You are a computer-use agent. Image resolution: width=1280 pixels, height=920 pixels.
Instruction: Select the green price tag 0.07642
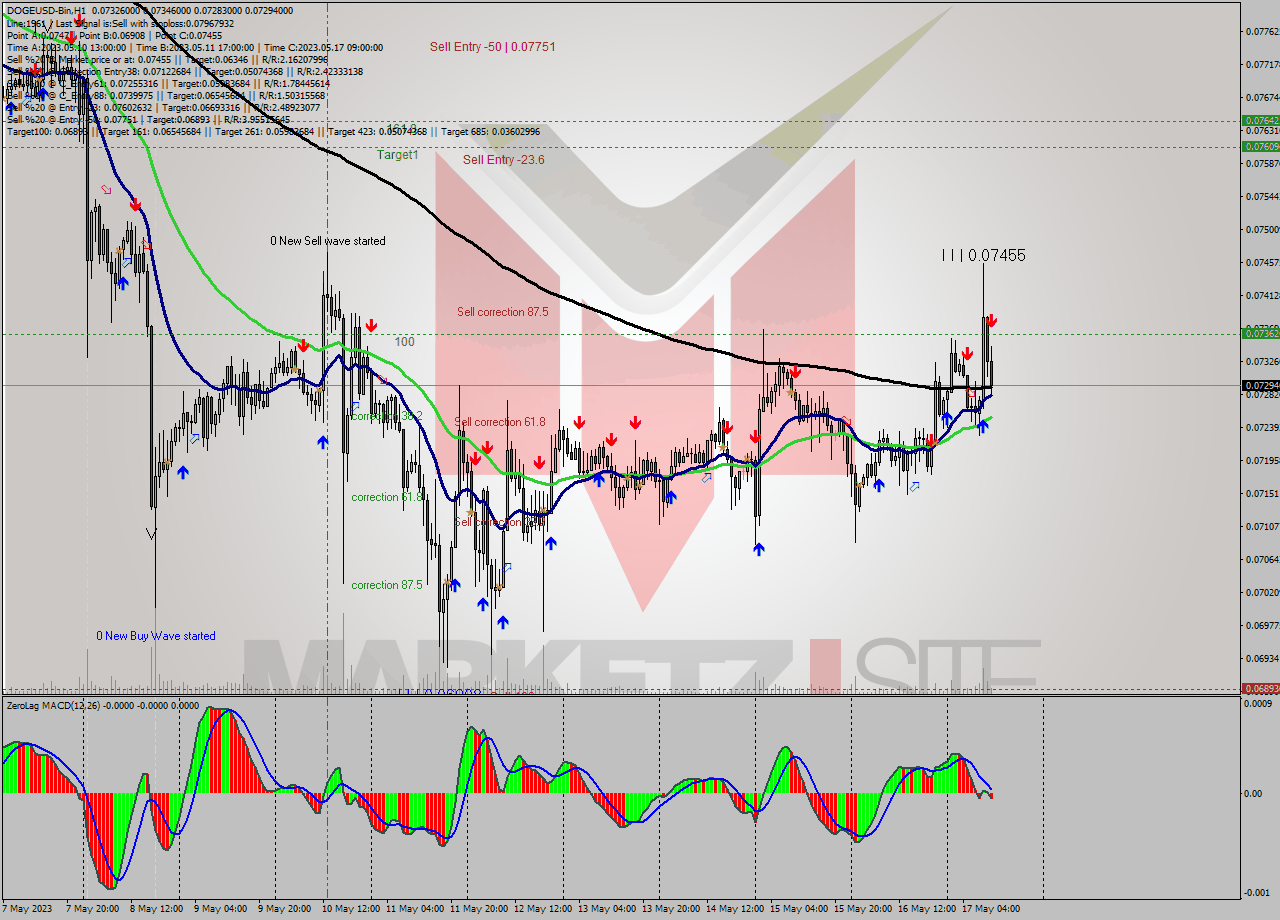(1259, 121)
